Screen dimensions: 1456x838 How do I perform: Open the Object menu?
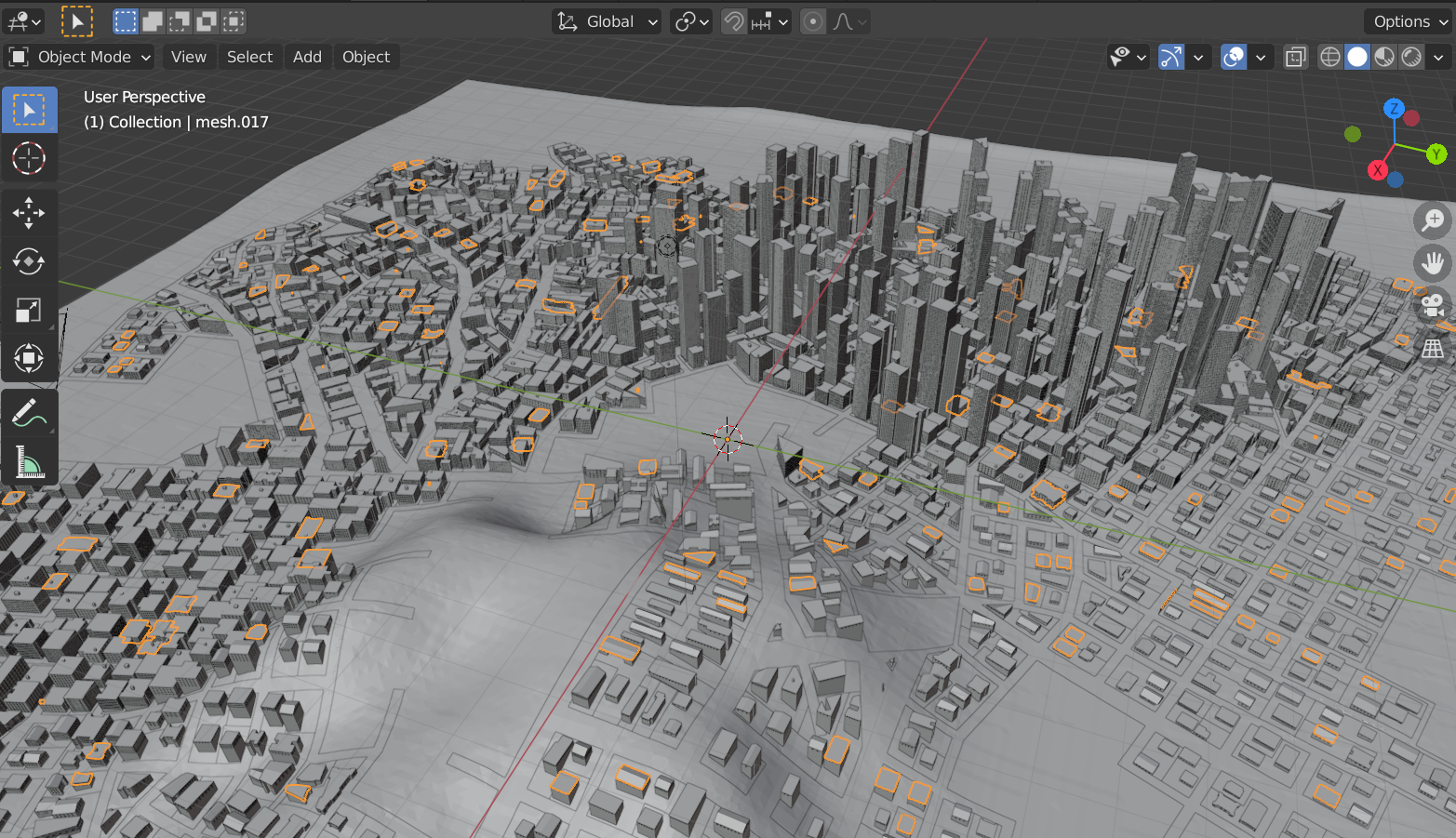[366, 57]
